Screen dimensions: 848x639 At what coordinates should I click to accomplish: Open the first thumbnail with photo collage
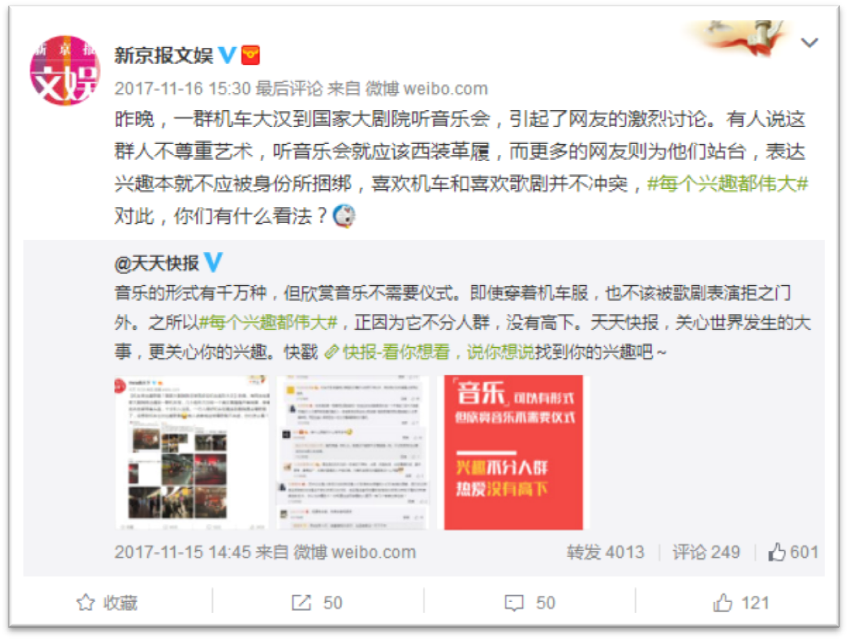coord(192,452)
